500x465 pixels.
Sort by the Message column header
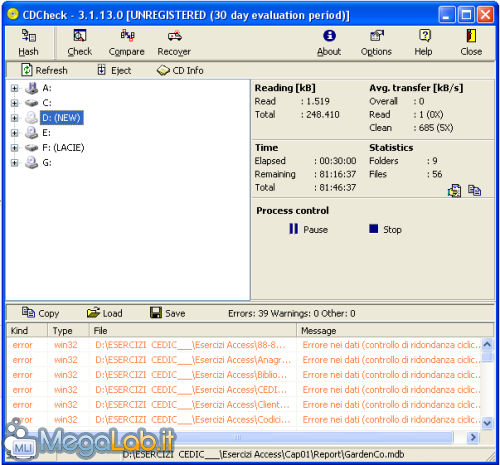[x=395, y=331]
